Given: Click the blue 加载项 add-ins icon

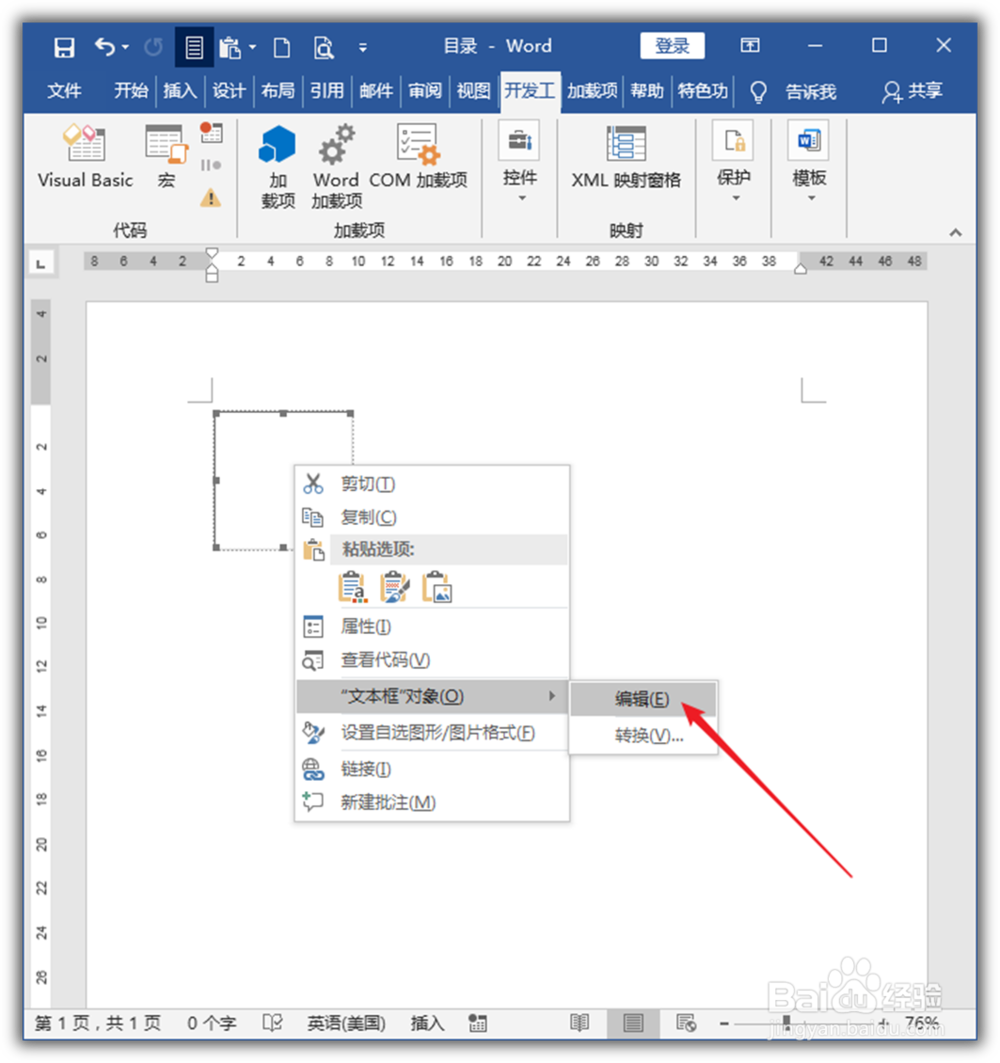Looking at the screenshot, I should pos(278,166).
